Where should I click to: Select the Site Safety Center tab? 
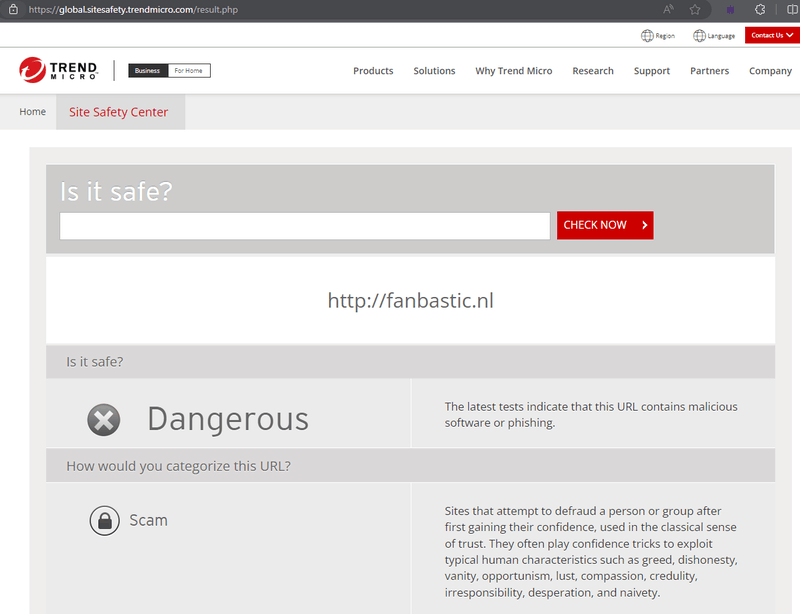tap(119, 112)
